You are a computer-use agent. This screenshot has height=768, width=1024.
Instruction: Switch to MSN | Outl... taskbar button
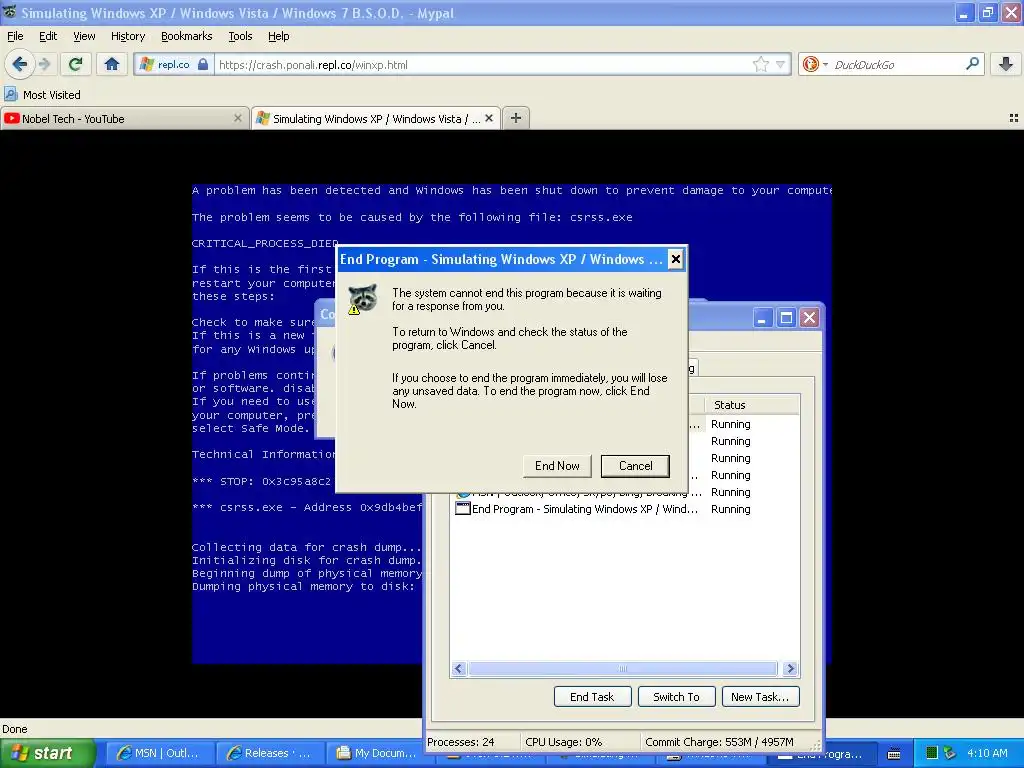tap(161, 753)
